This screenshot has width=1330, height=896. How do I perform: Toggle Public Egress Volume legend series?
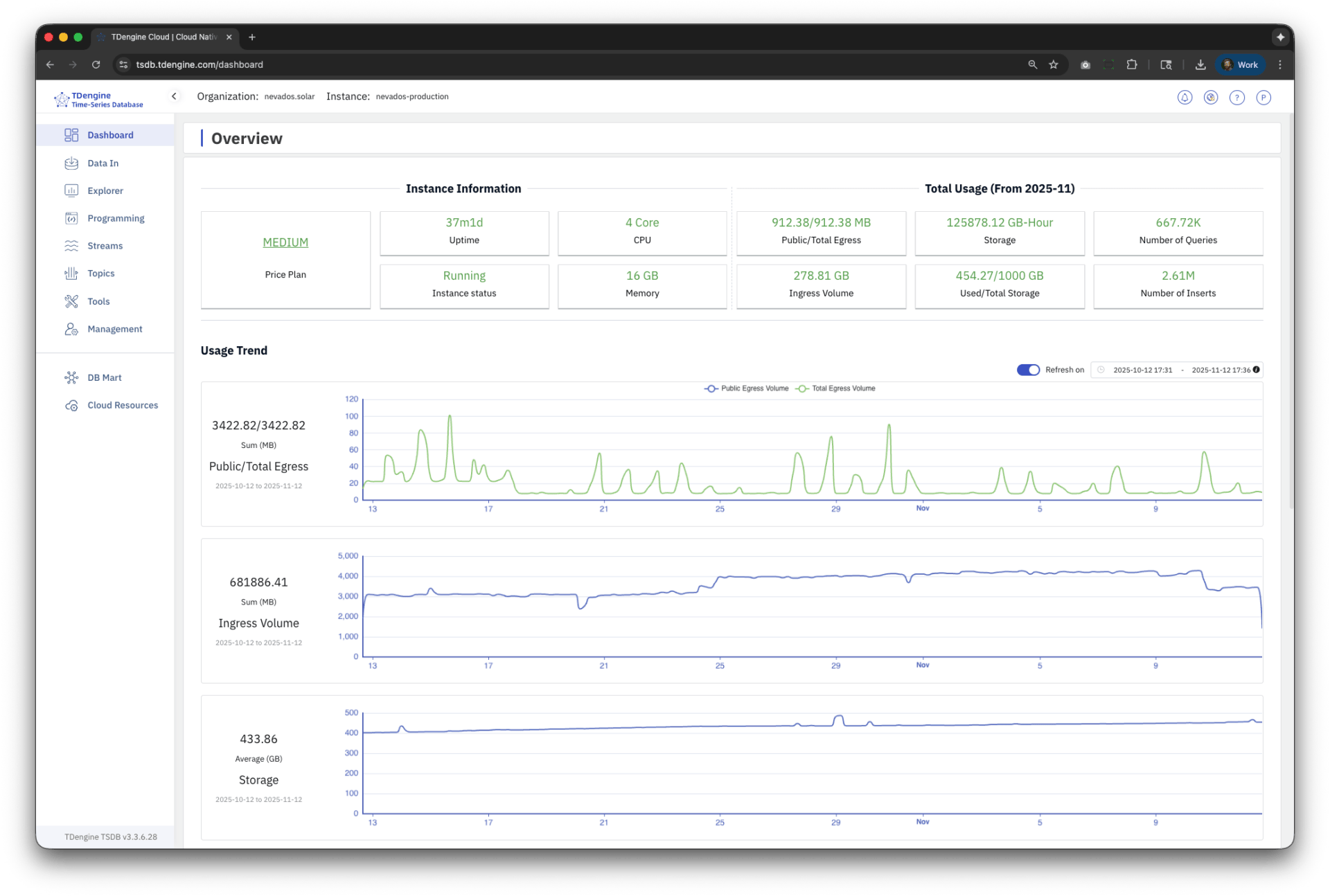click(746, 388)
